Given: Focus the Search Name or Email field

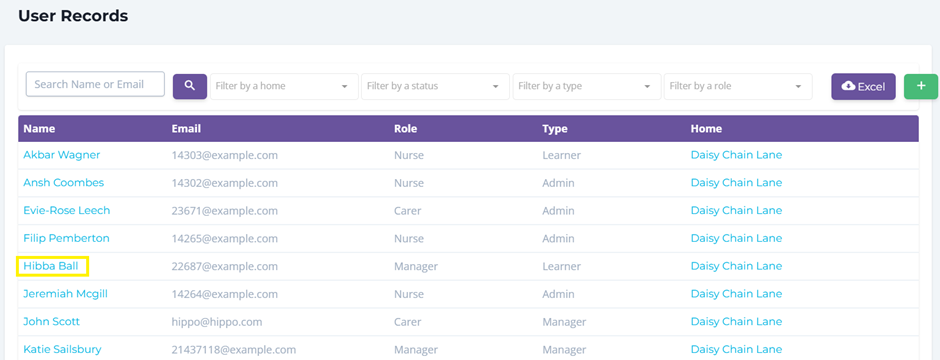Looking at the screenshot, I should tap(95, 84).
